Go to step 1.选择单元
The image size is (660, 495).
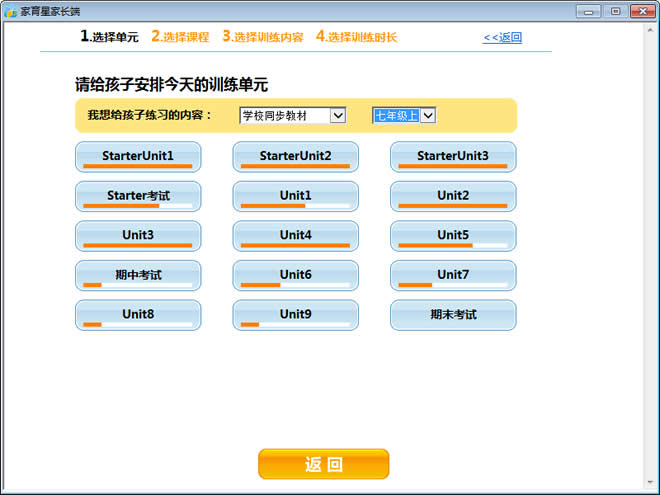109,37
